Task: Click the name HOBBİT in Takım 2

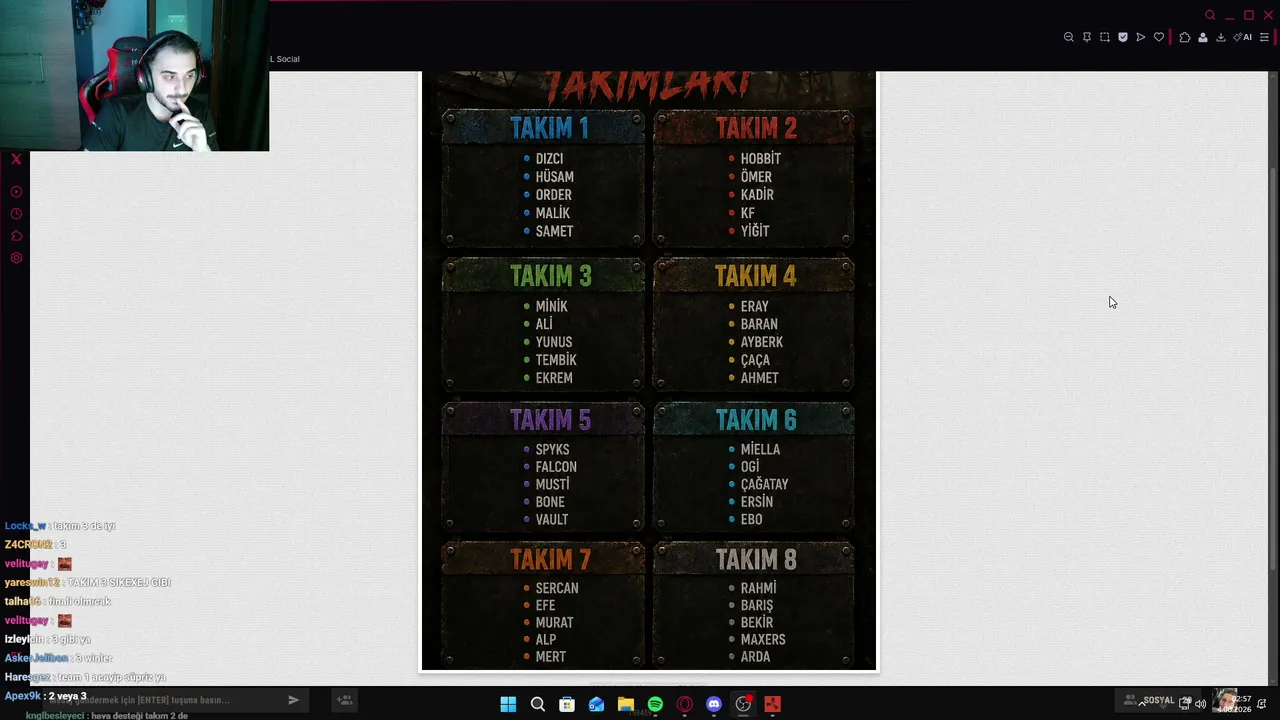Action: click(x=761, y=159)
